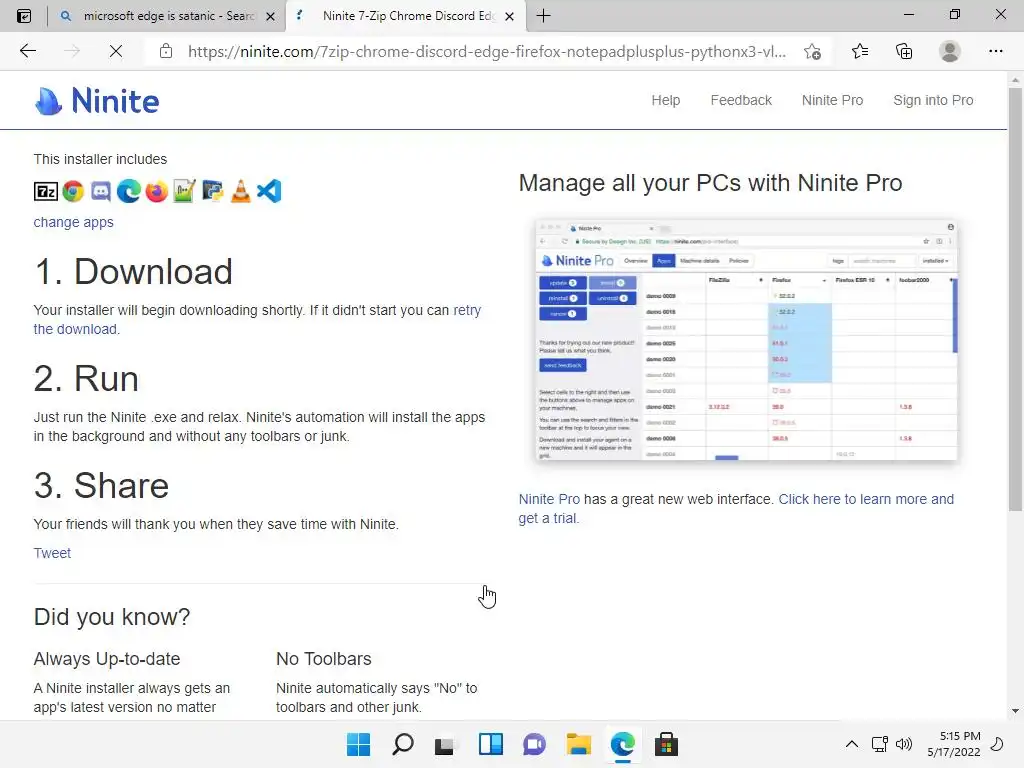View site information lock icon
The height and width of the screenshot is (768, 1024).
[166, 51]
